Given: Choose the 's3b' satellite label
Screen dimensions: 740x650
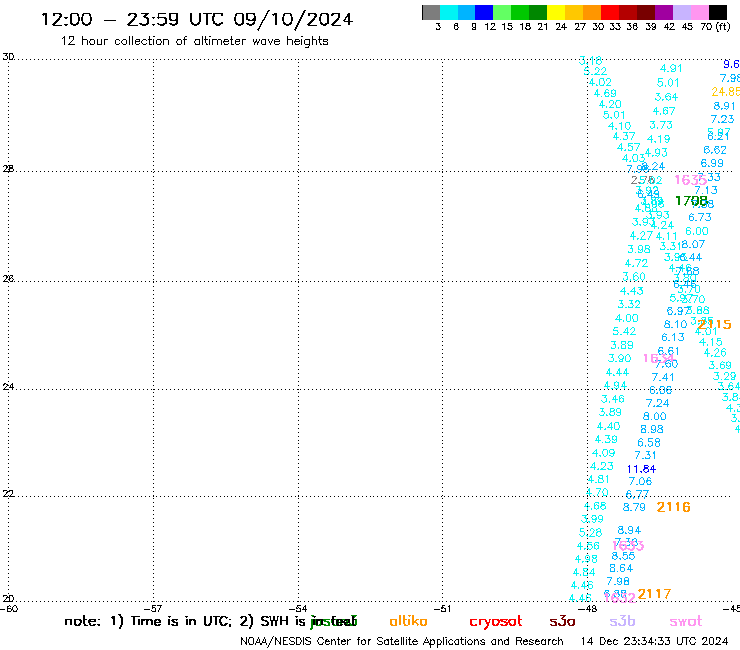Looking at the screenshot, I should click(x=622, y=621).
